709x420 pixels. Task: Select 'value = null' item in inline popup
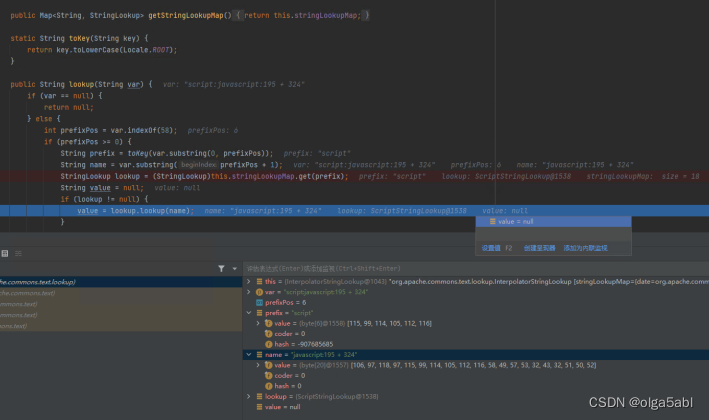tap(553, 222)
